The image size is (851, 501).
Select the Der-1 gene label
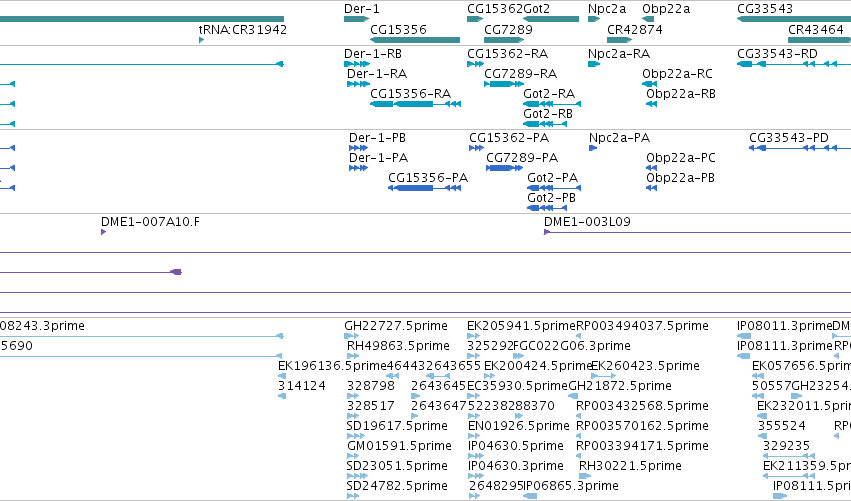point(361,9)
